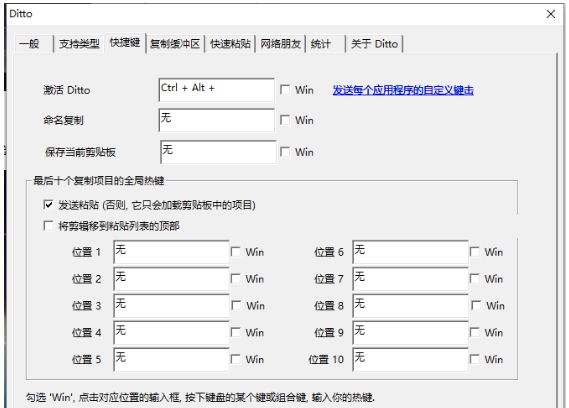Click the 位置 2 hotkey field
Screen dimensions: 569x408
point(171,279)
